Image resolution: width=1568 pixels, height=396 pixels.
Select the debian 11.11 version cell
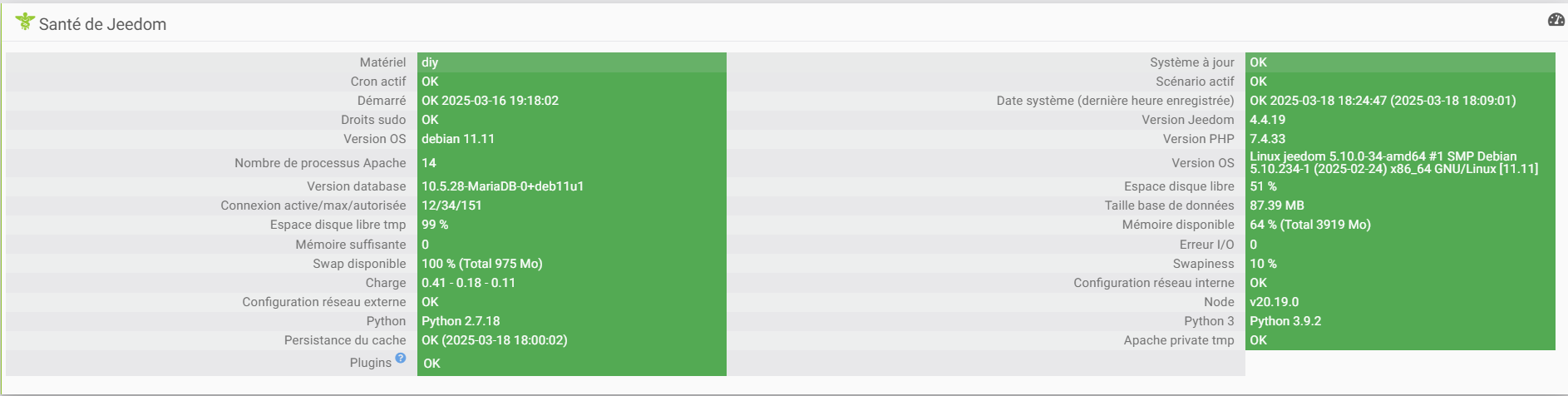pyautogui.click(x=457, y=139)
